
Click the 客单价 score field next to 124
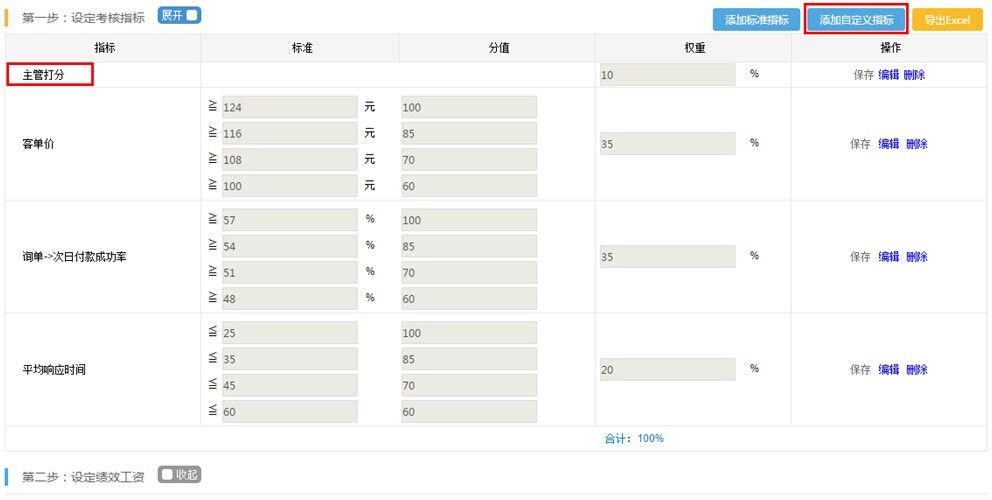(469, 107)
